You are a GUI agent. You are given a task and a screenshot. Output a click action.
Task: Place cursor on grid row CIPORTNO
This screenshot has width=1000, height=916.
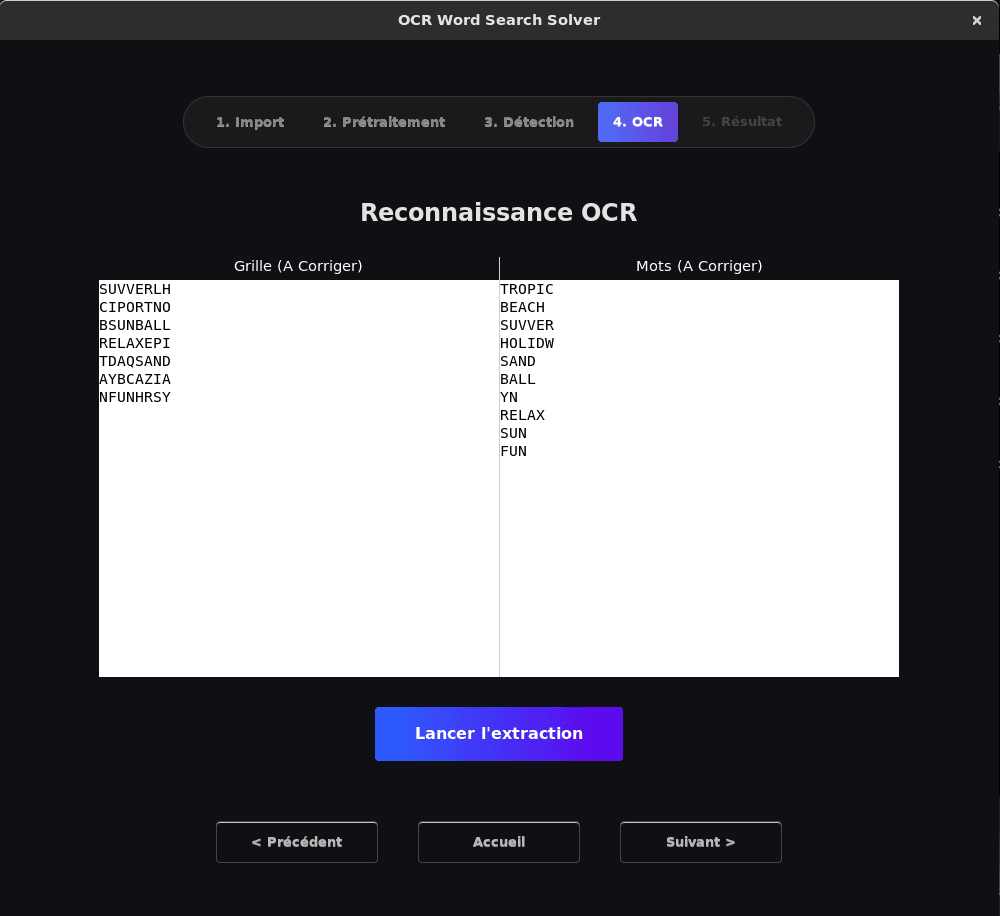click(135, 308)
